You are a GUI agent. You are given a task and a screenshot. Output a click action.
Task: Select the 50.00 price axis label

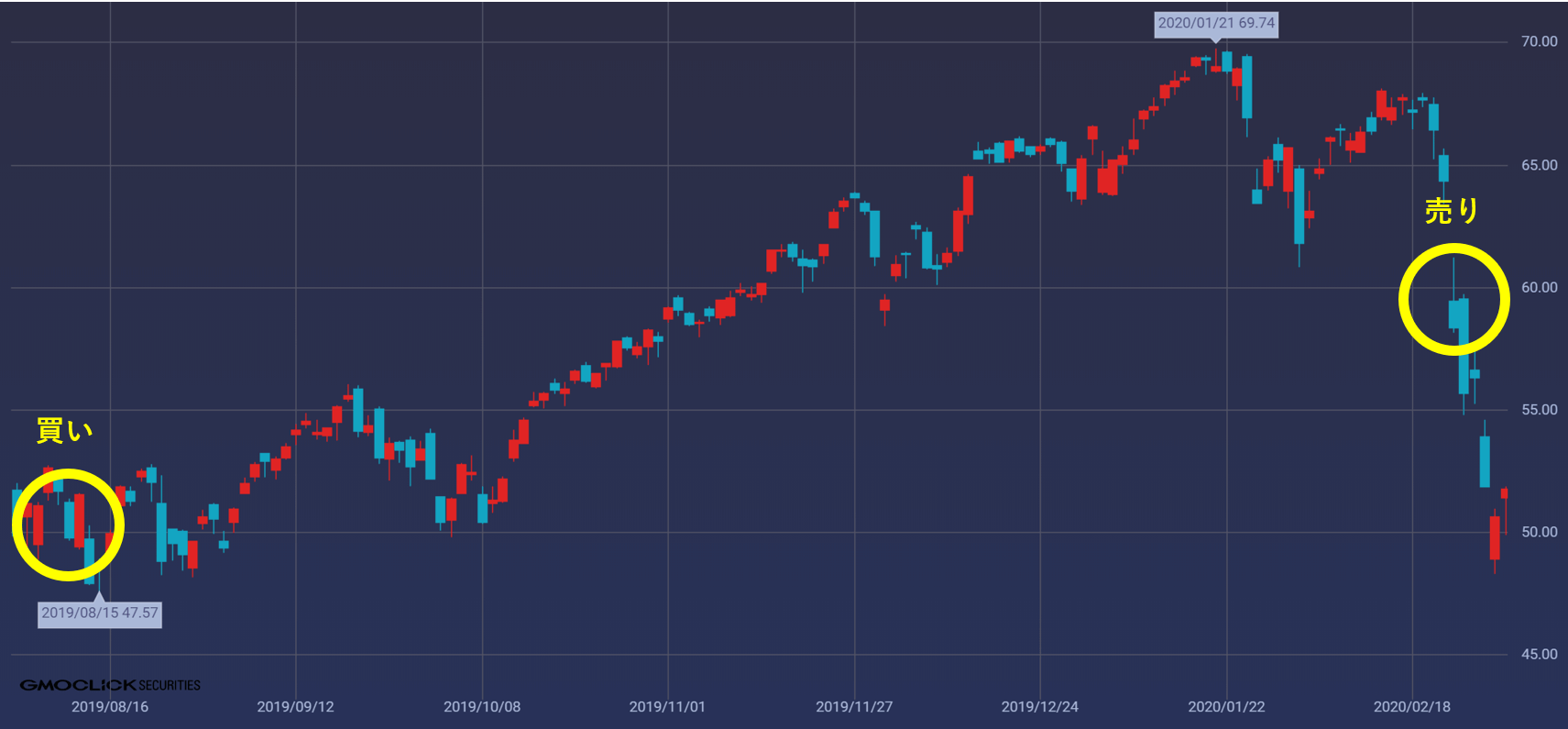pos(1539,532)
